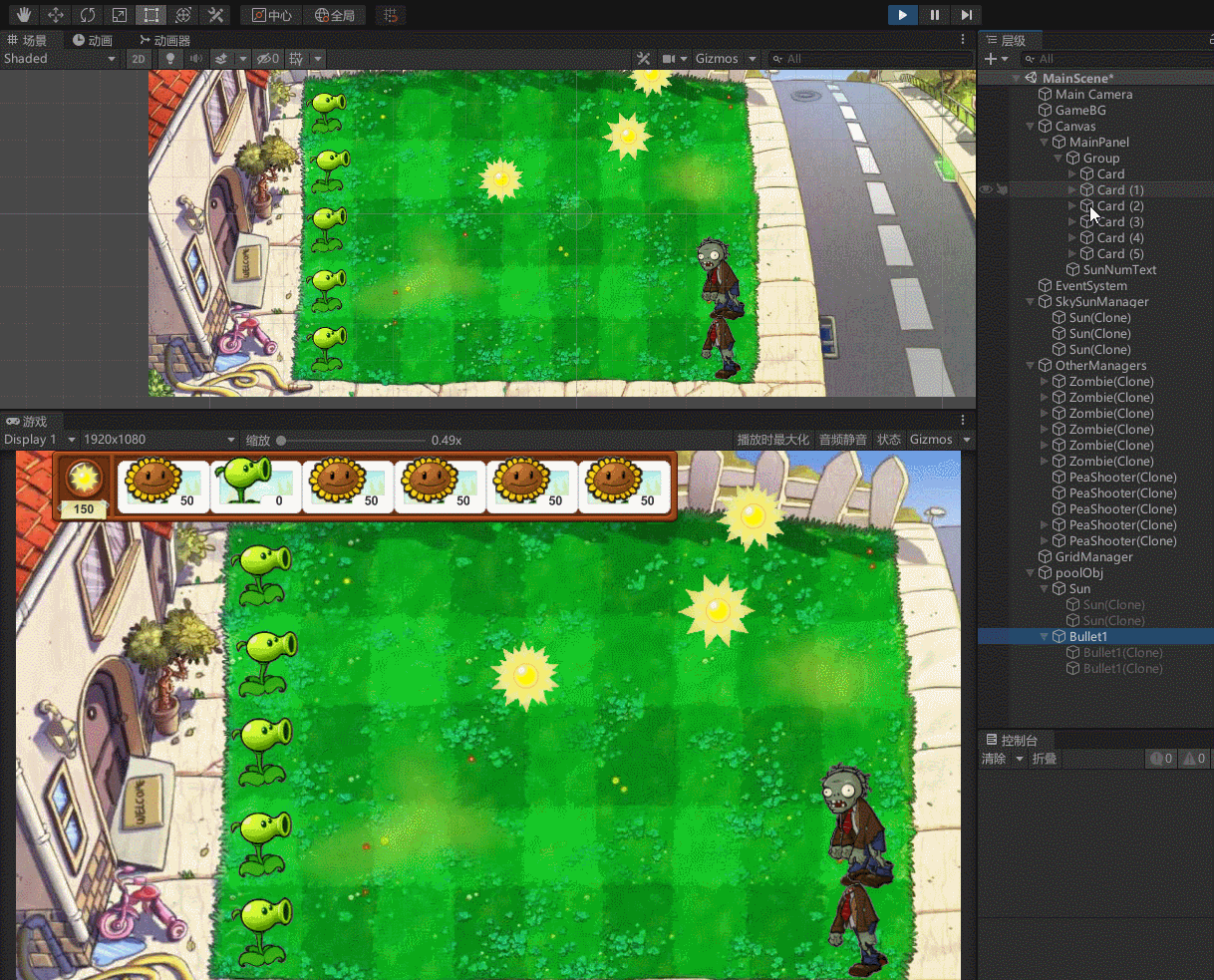Open Scene view Gizmos dropdown arrow
The image size is (1214, 980).
[x=753, y=59]
